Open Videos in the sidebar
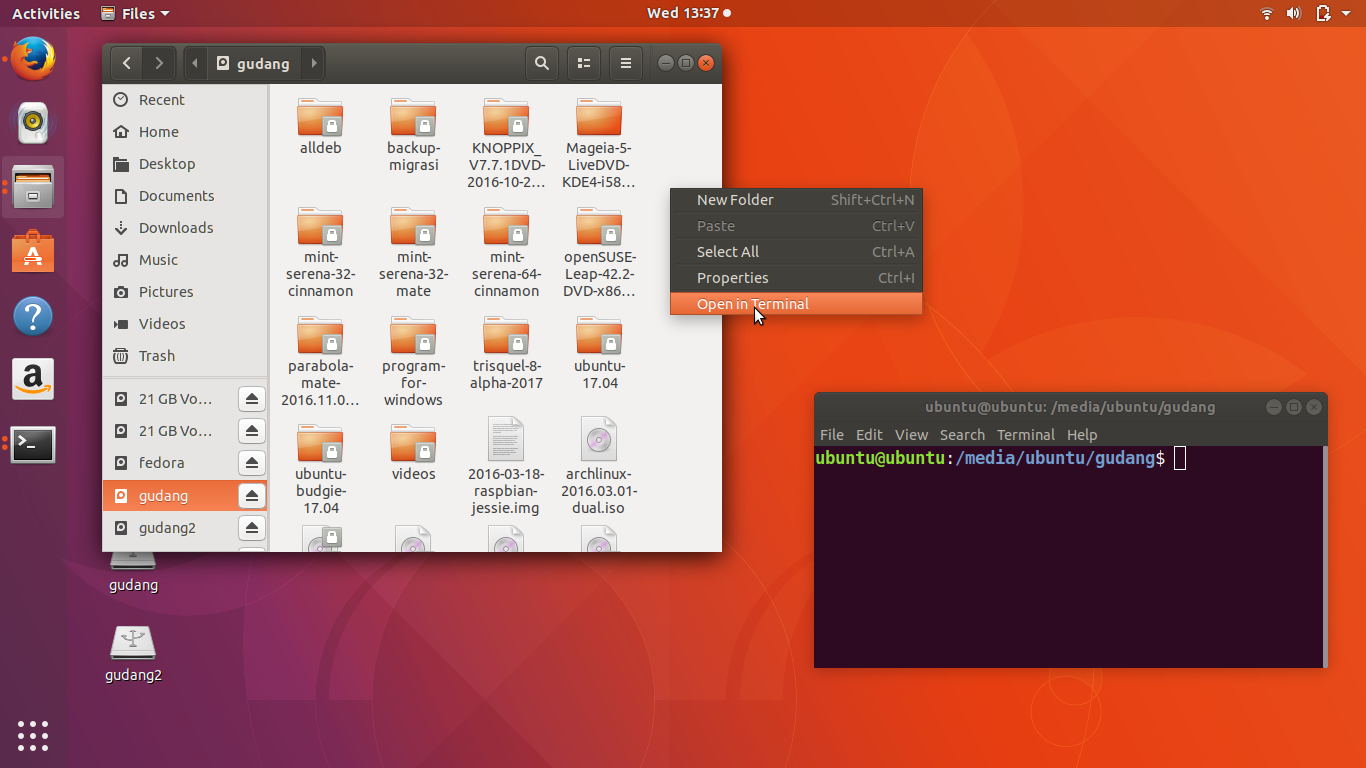Viewport: 1366px width, 768px height. [185, 324]
